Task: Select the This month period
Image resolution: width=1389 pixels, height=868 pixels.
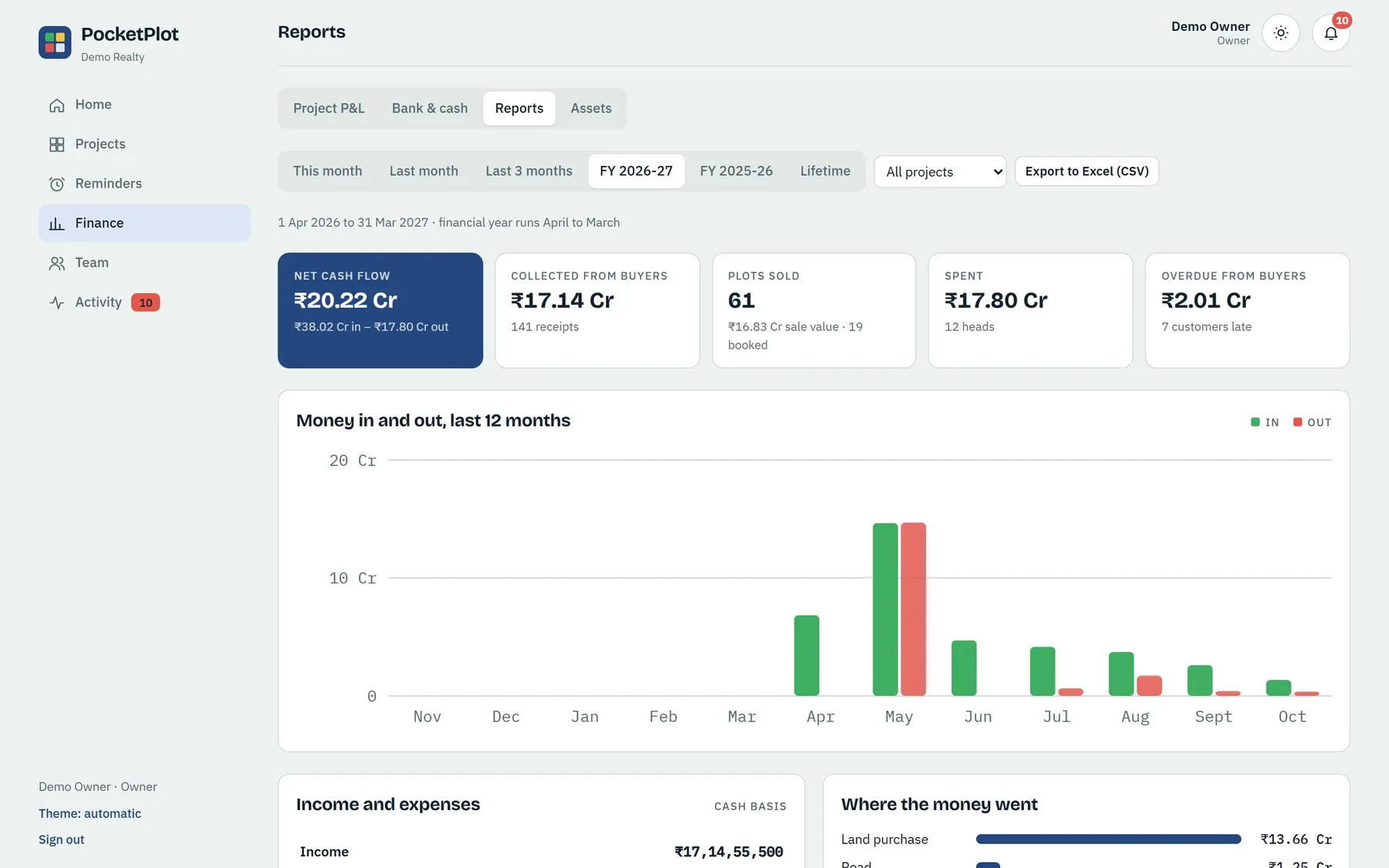Action: tap(327, 171)
